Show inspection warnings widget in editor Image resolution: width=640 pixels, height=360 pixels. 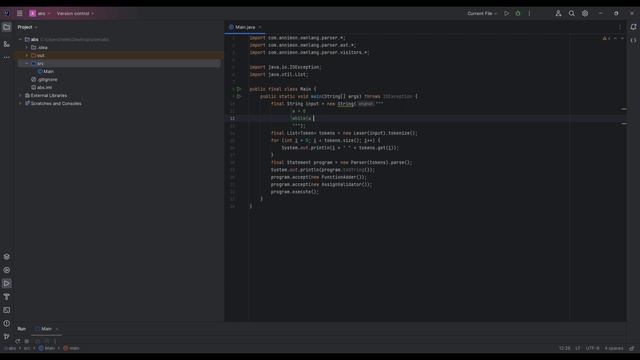click(606, 38)
